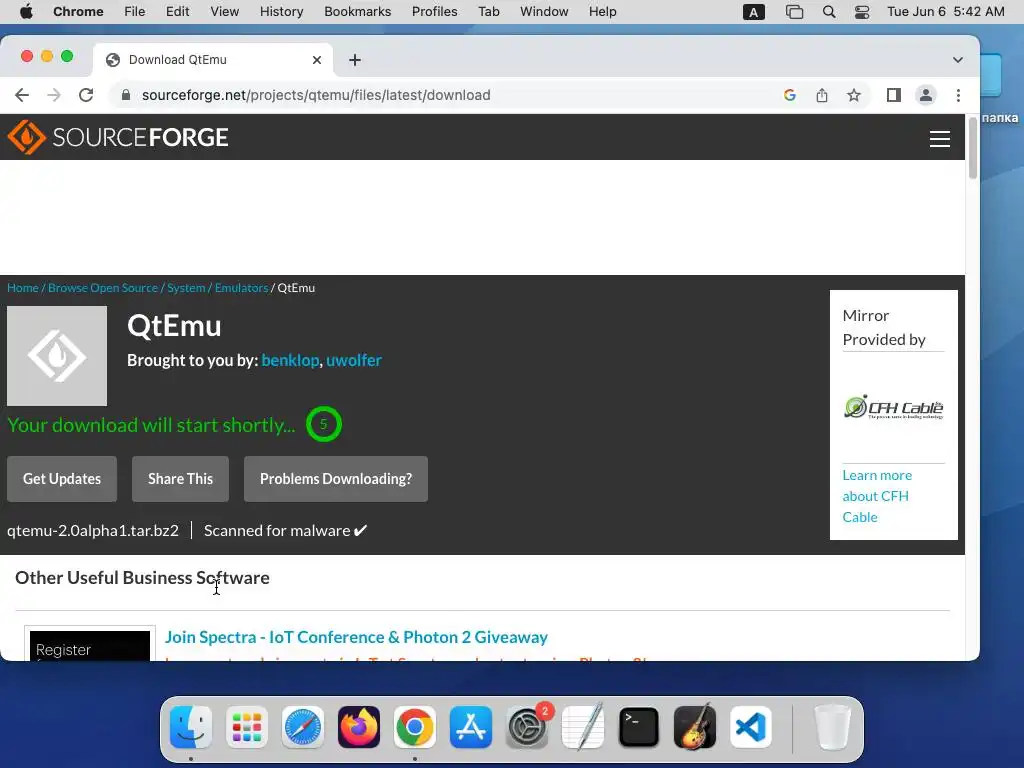Open Launchpad from the Dock

point(247,727)
